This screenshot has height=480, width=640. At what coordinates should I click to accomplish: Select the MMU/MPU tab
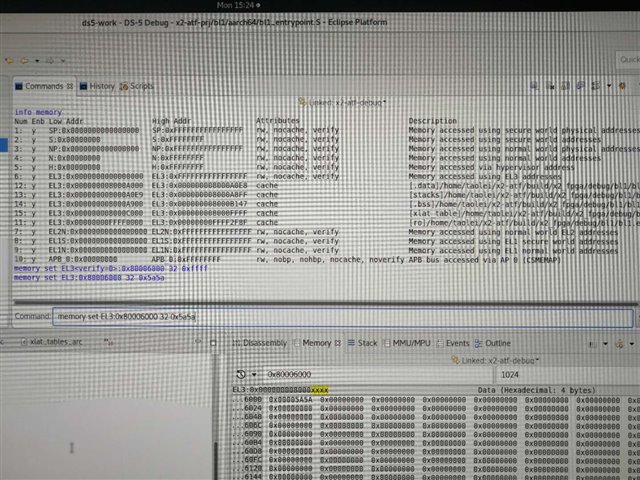click(408, 343)
